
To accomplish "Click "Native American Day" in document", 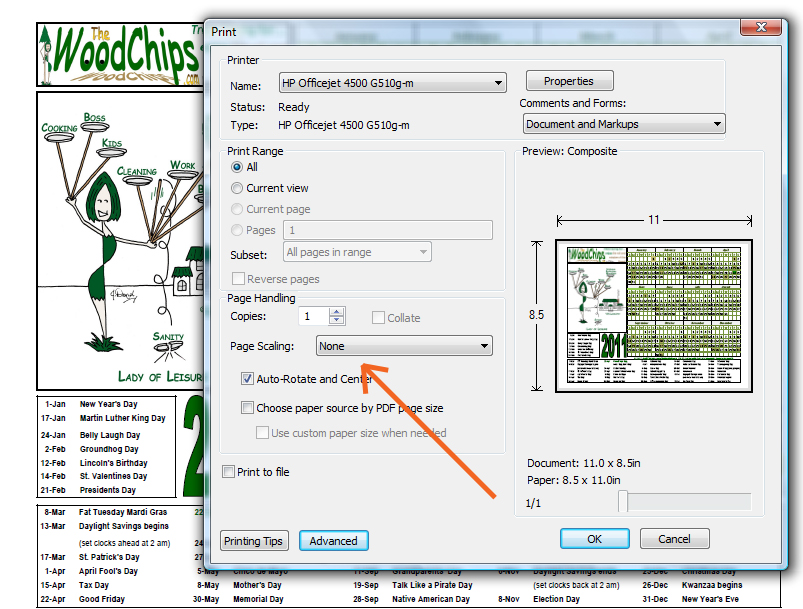I will [x=431, y=599].
